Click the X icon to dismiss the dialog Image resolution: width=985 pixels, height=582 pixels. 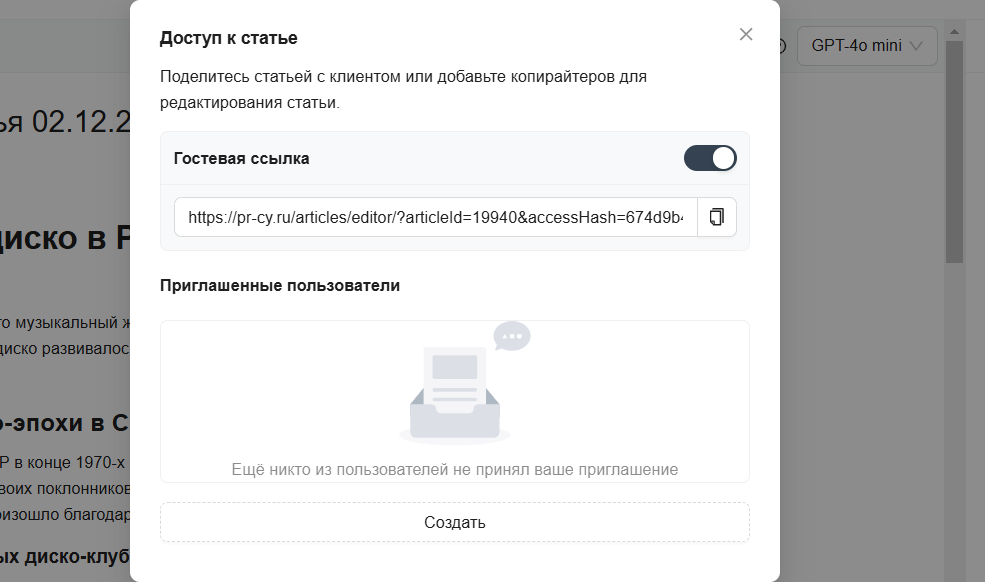745,33
